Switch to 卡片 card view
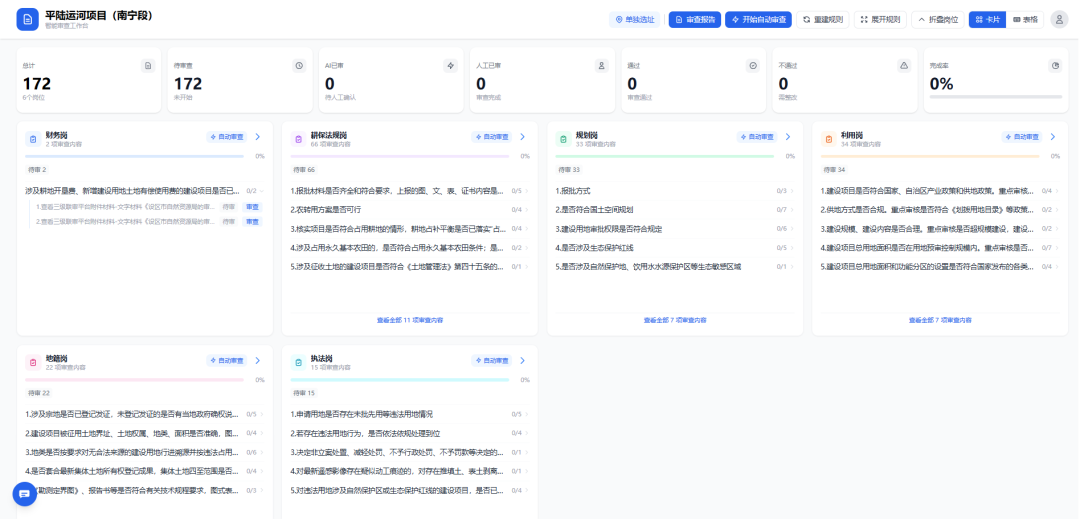1080x520 pixels. pyautogui.click(x=987, y=19)
